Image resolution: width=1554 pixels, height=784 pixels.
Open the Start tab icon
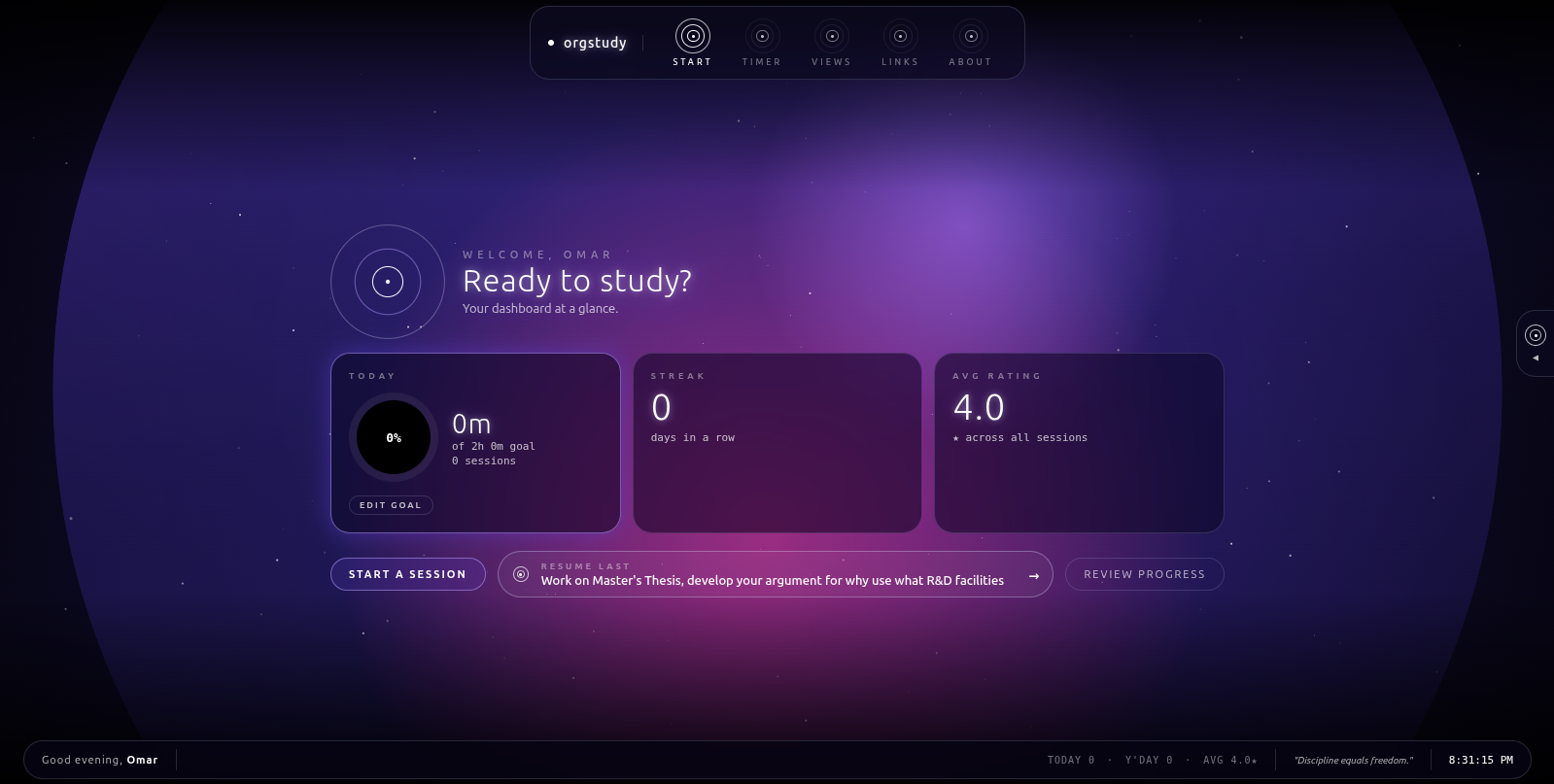pos(692,36)
